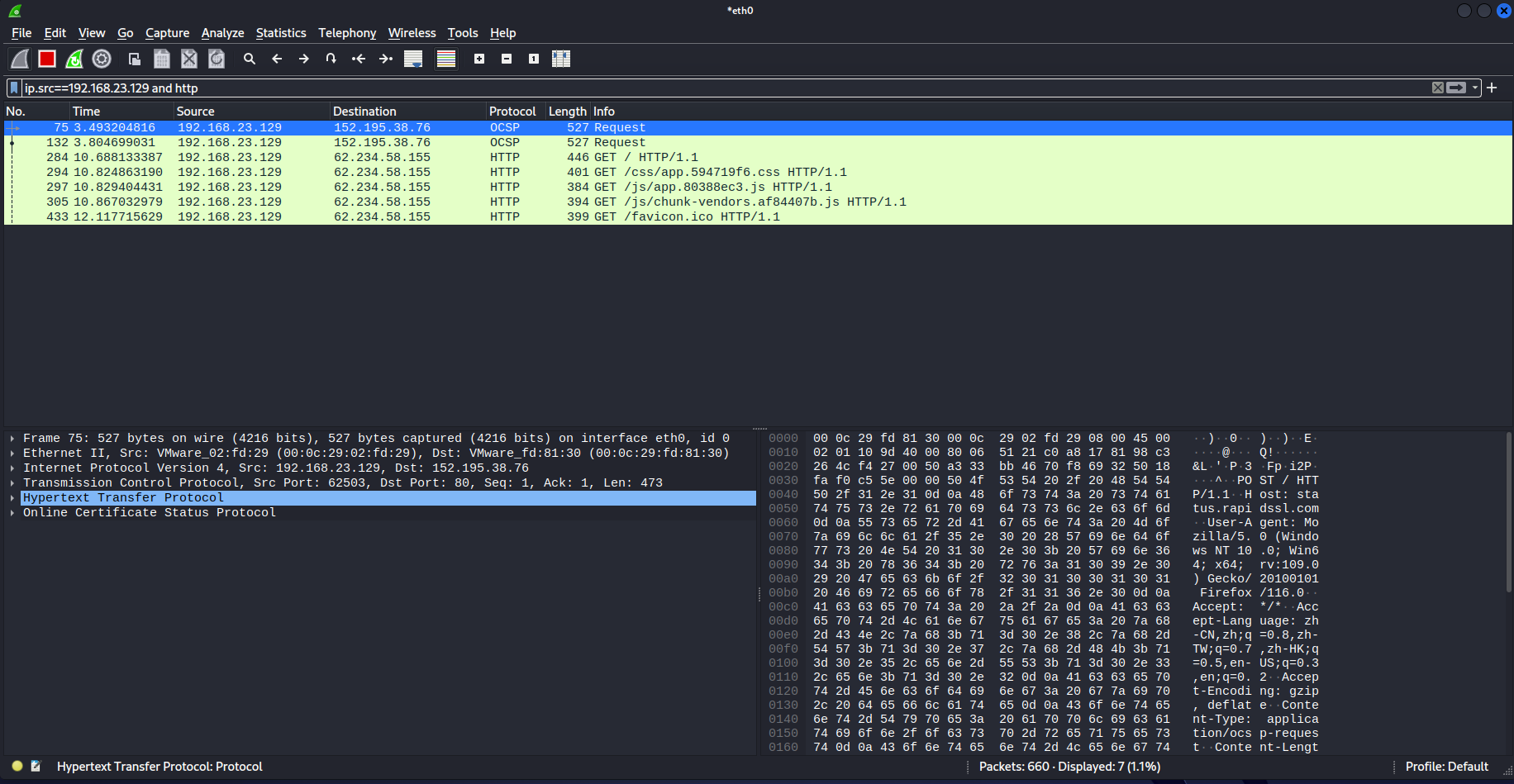Screen dimensions: 1514x784
Task: Close this capture file icon
Action: 189,59
